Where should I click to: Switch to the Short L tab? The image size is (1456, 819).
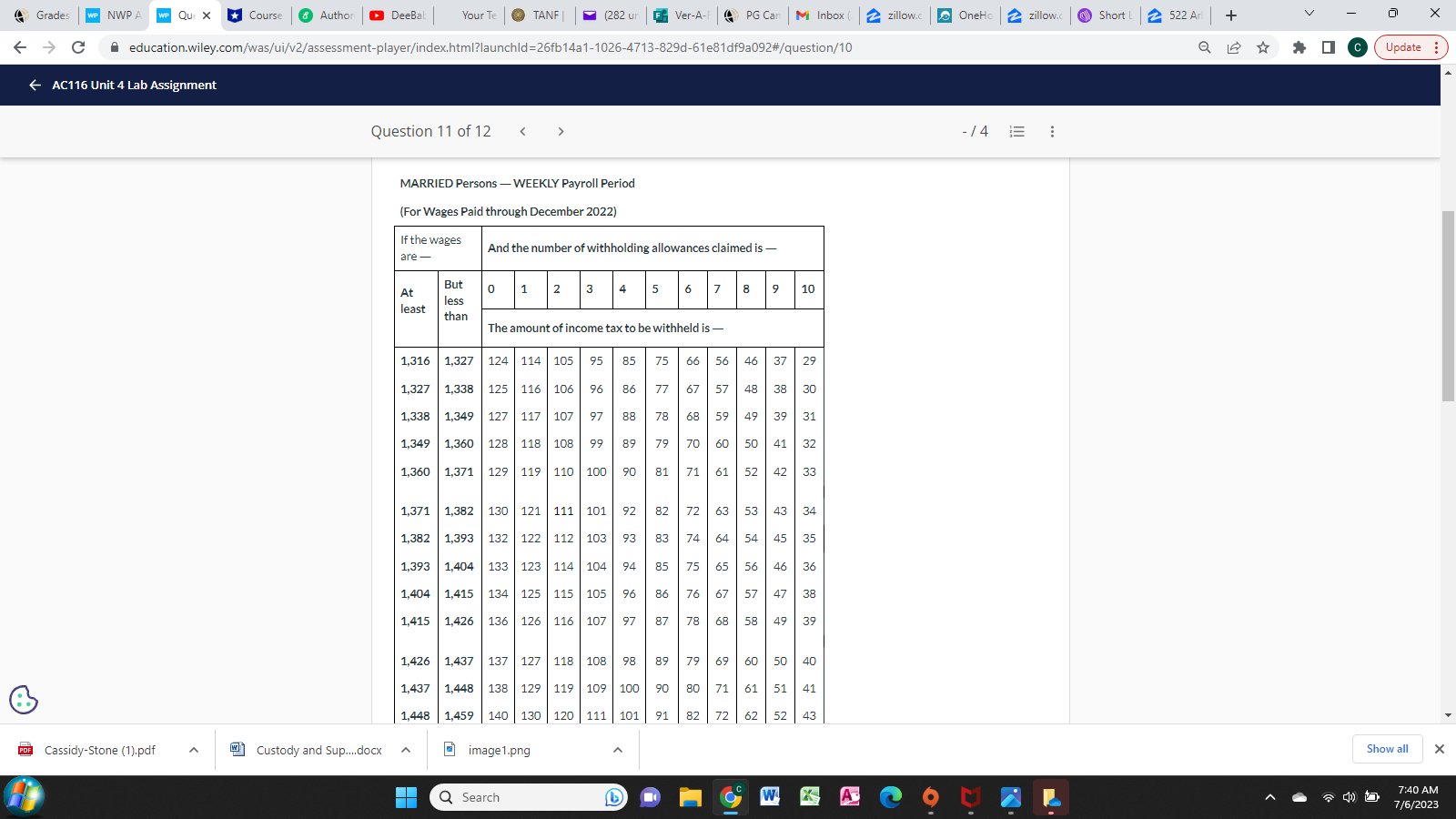pyautogui.click(x=1106, y=15)
